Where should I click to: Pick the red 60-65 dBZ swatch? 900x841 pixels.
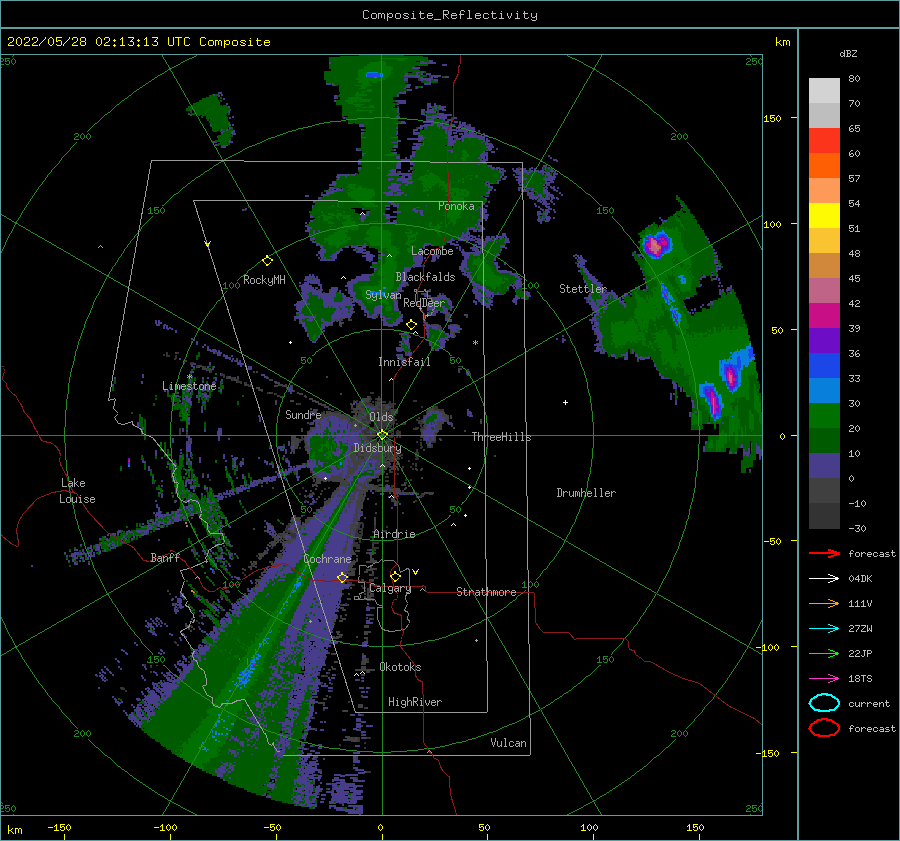tap(824, 141)
